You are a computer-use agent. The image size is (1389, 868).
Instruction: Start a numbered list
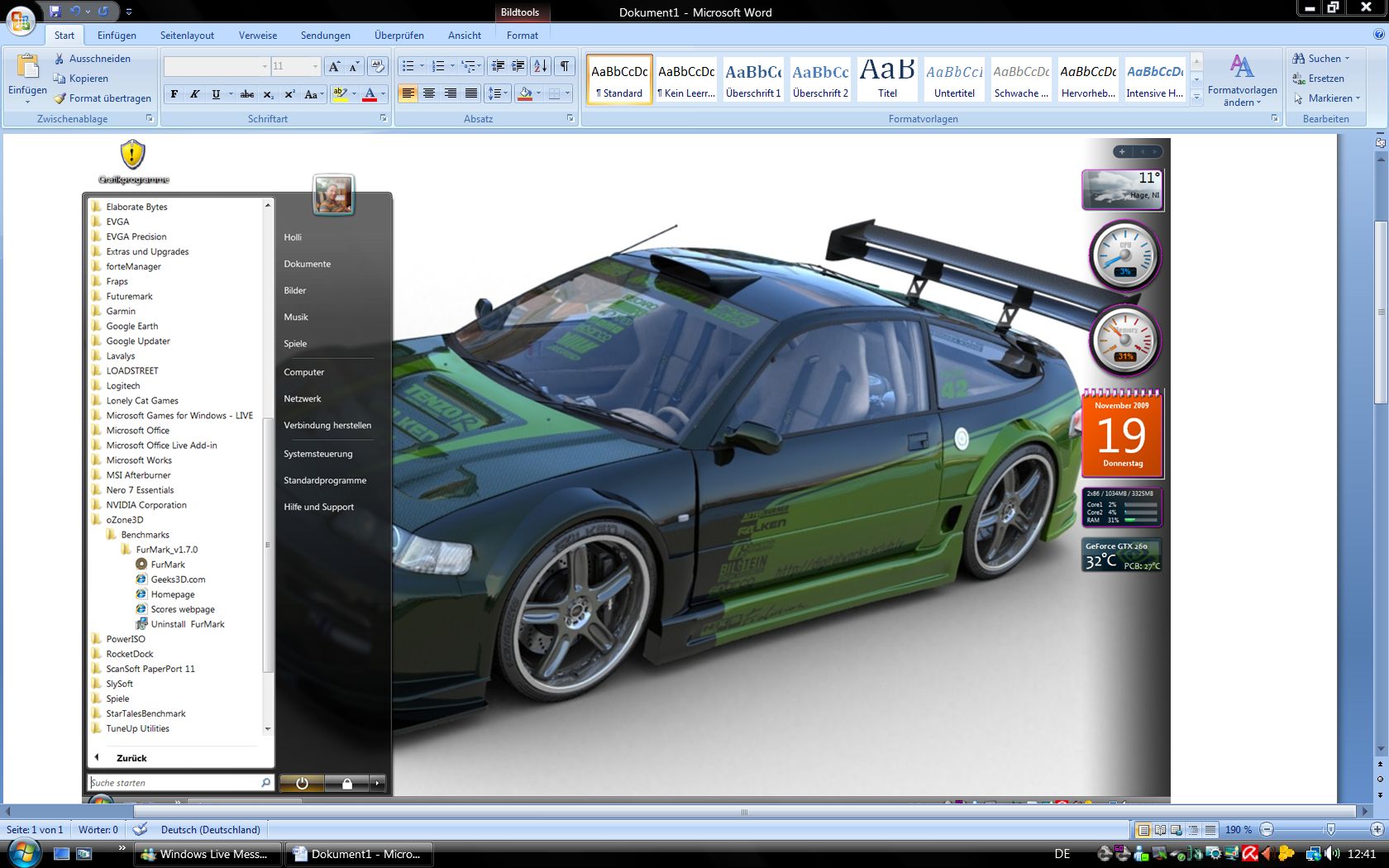click(438, 66)
